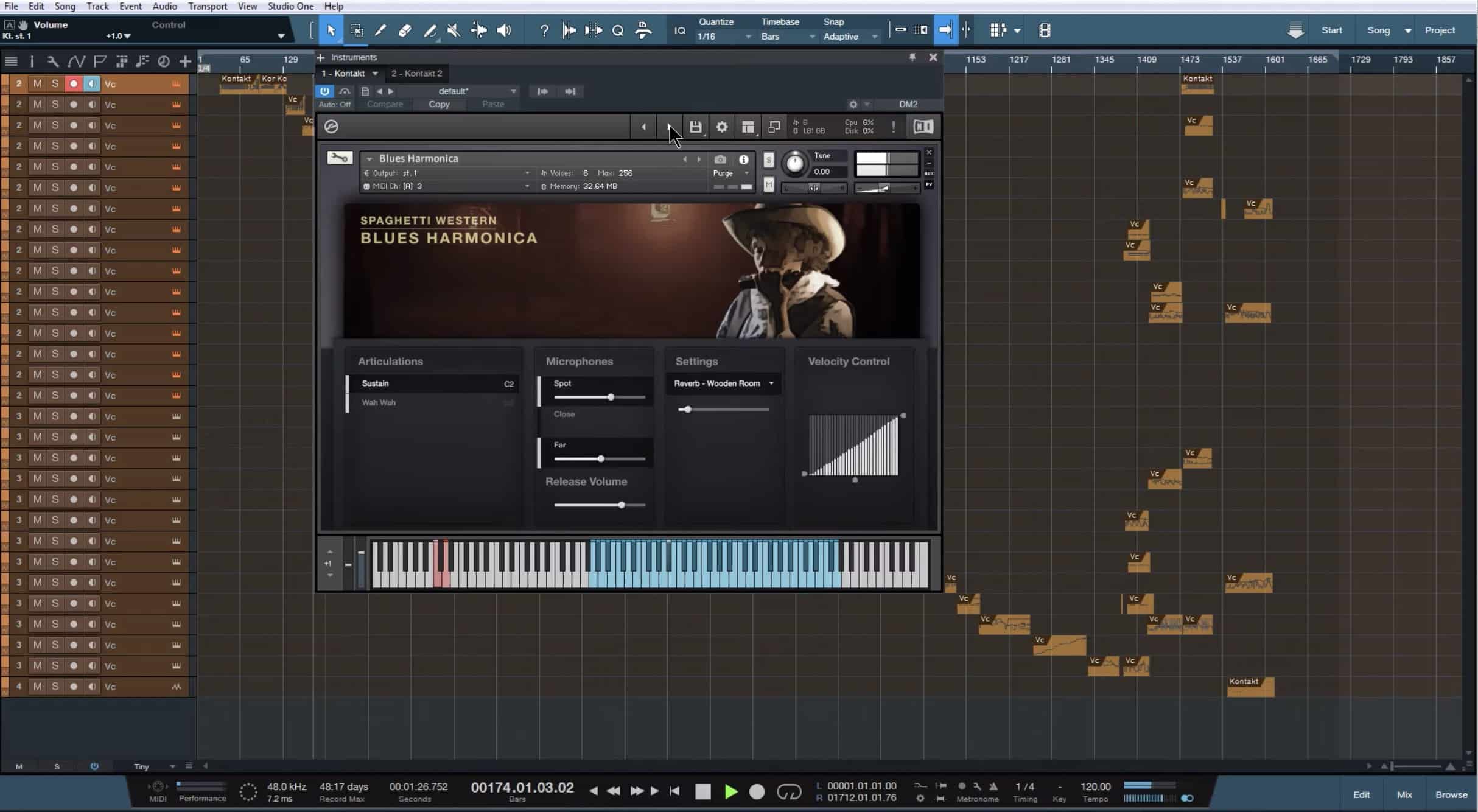The image size is (1478, 812).
Task: Click the wrench track options icon
Action: point(53,61)
